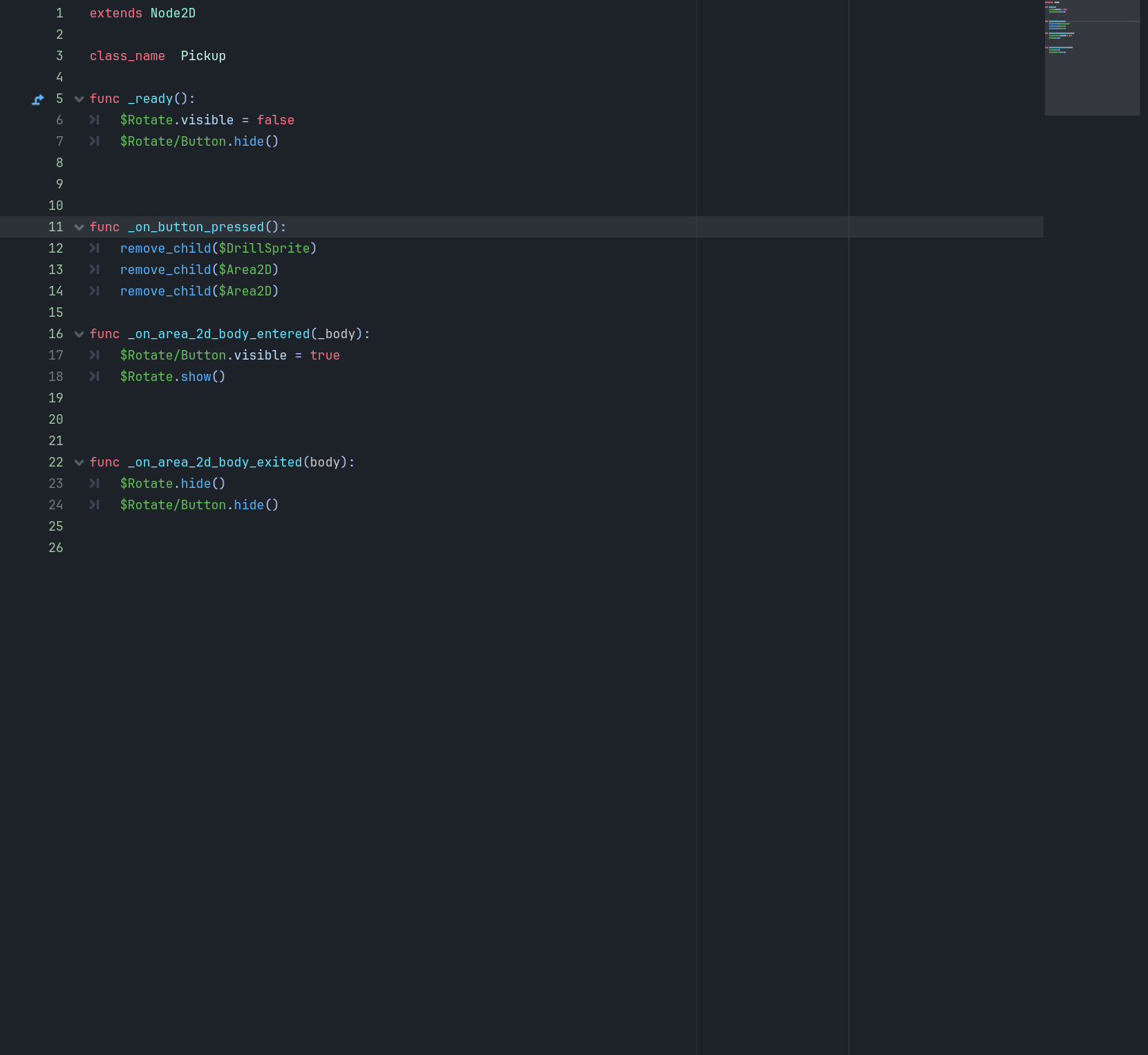This screenshot has height=1055, width=1148.
Task: Click '_on_area_2d_body_entered' function name
Action: [219, 334]
